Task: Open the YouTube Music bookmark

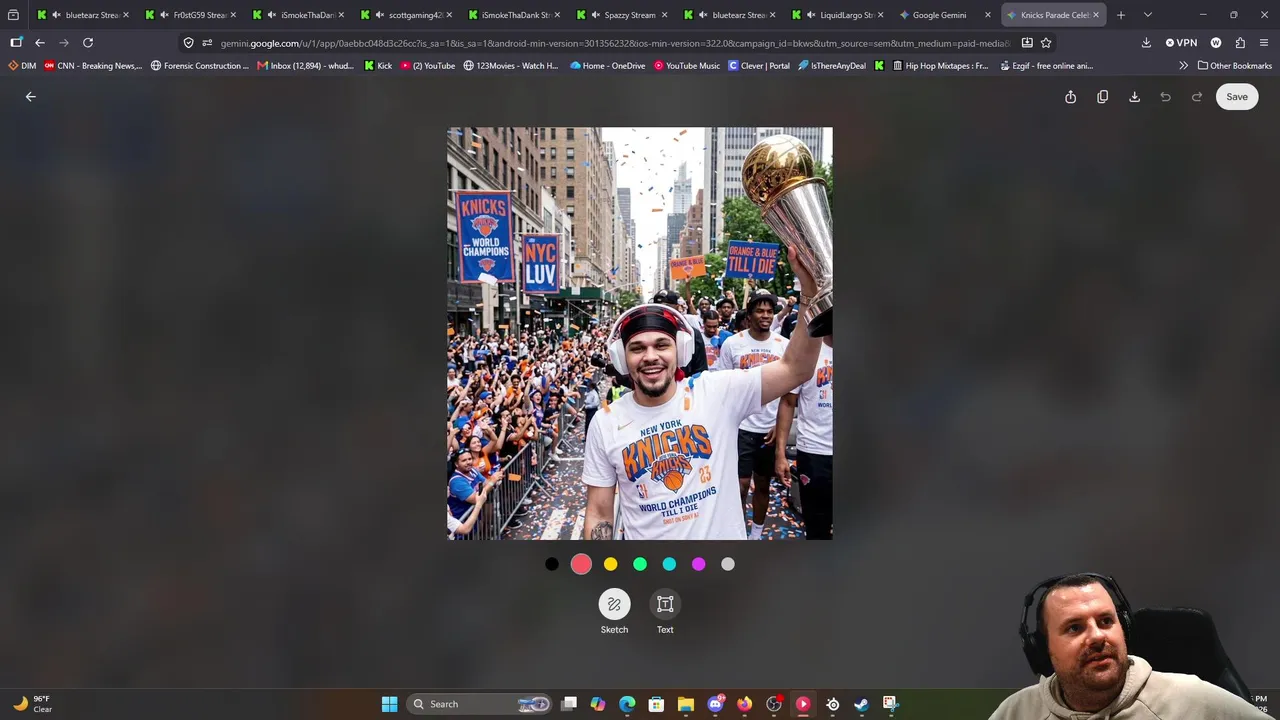Action: tap(687, 66)
